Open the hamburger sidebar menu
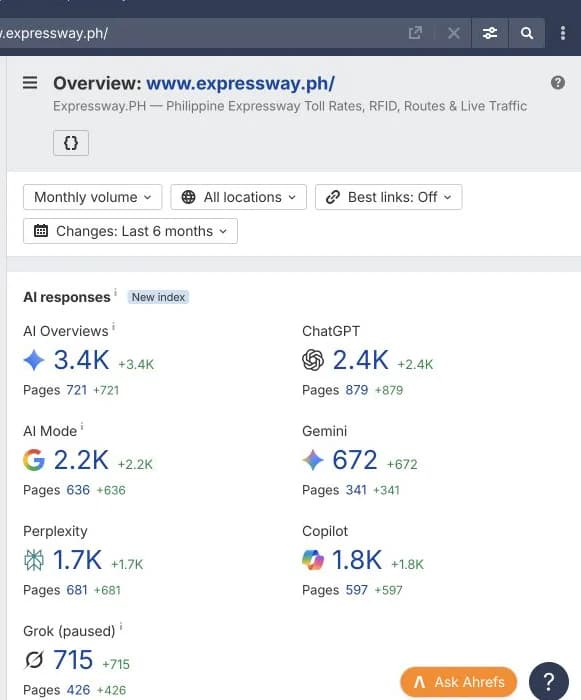Screen dimensions: 581x700 (30, 83)
